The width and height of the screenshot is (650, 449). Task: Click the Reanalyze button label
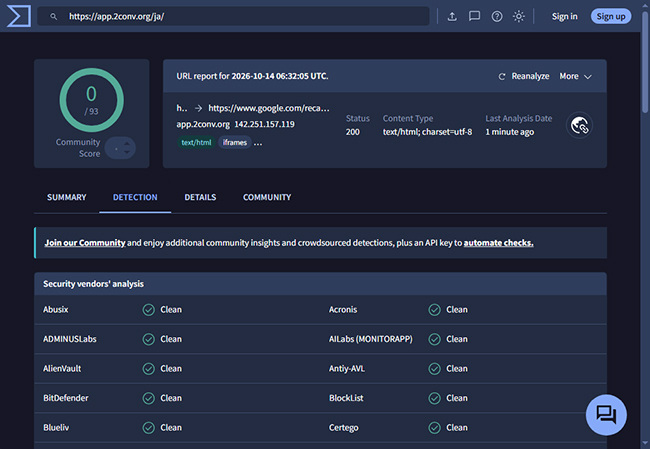[530, 76]
